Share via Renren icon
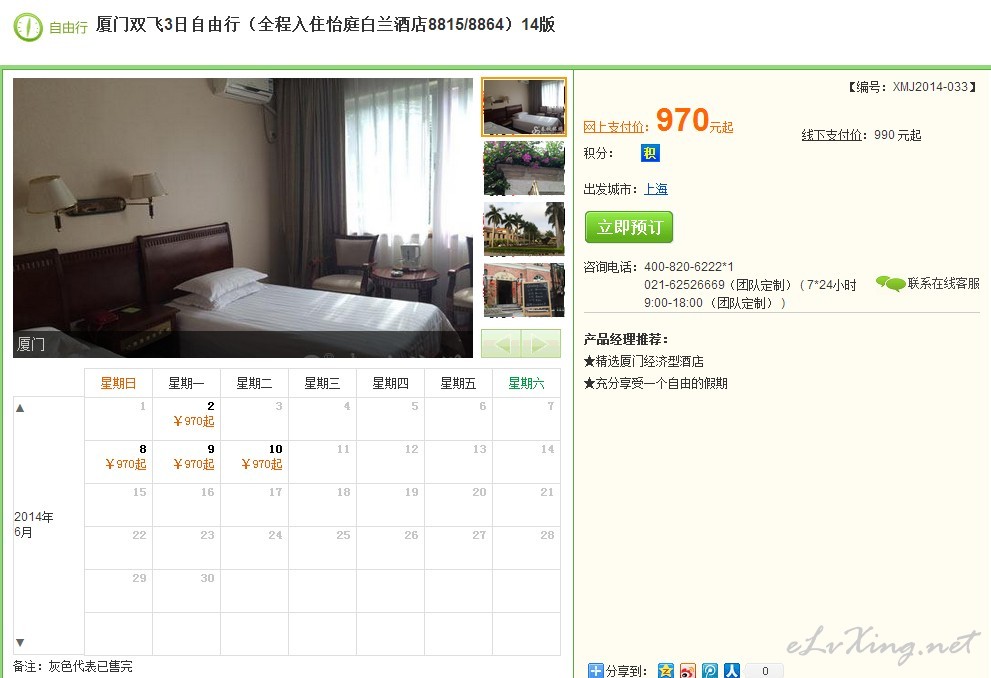 point(732,670)
